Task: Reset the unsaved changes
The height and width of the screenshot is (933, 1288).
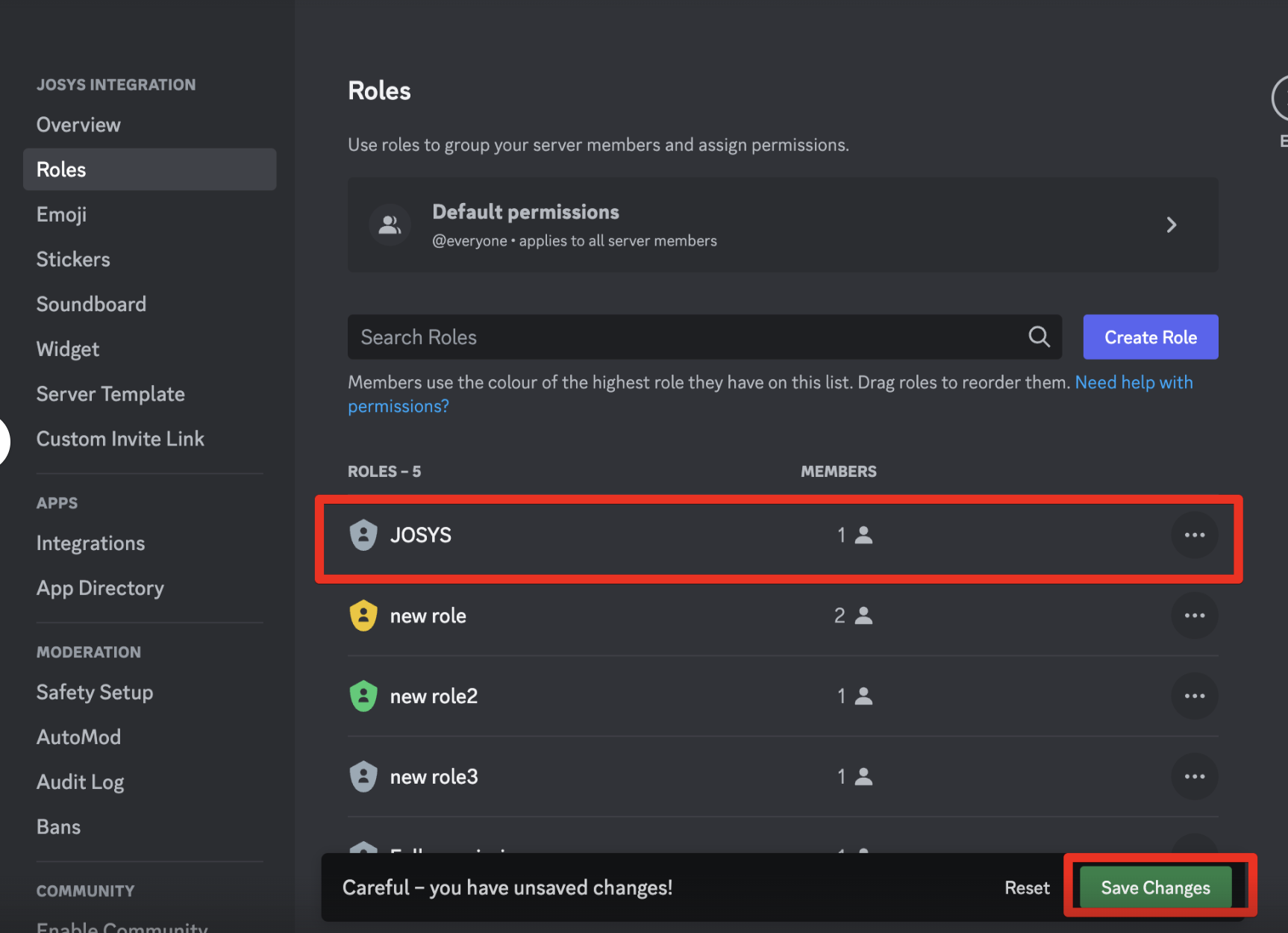Action: click(x=1027, y=887)
